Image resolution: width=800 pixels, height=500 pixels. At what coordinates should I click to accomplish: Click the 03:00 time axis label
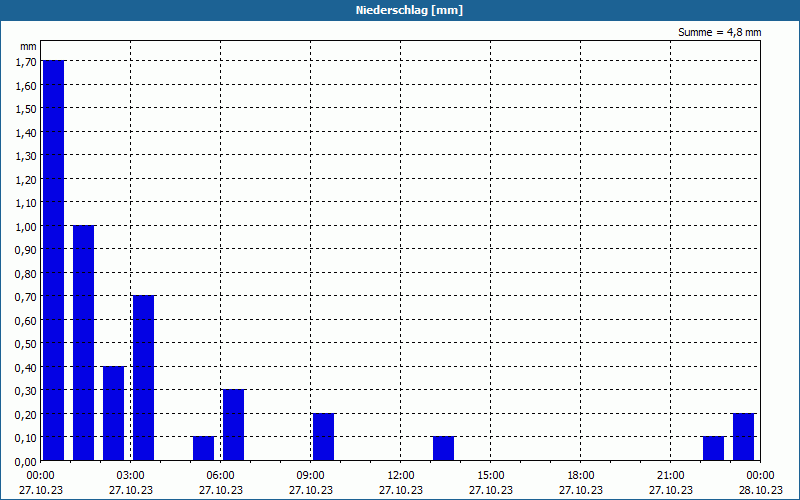[131, 476]
